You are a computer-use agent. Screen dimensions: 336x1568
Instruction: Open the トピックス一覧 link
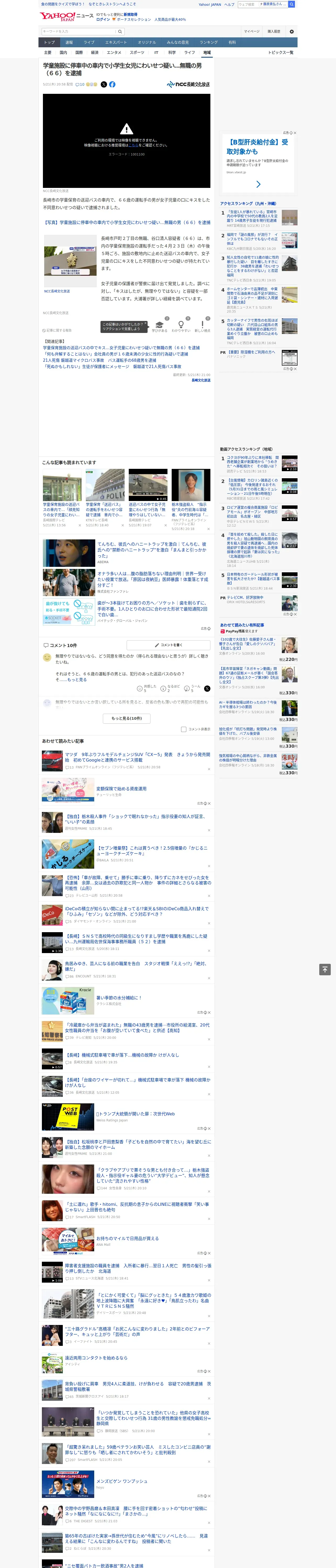[x=281, y=52]
